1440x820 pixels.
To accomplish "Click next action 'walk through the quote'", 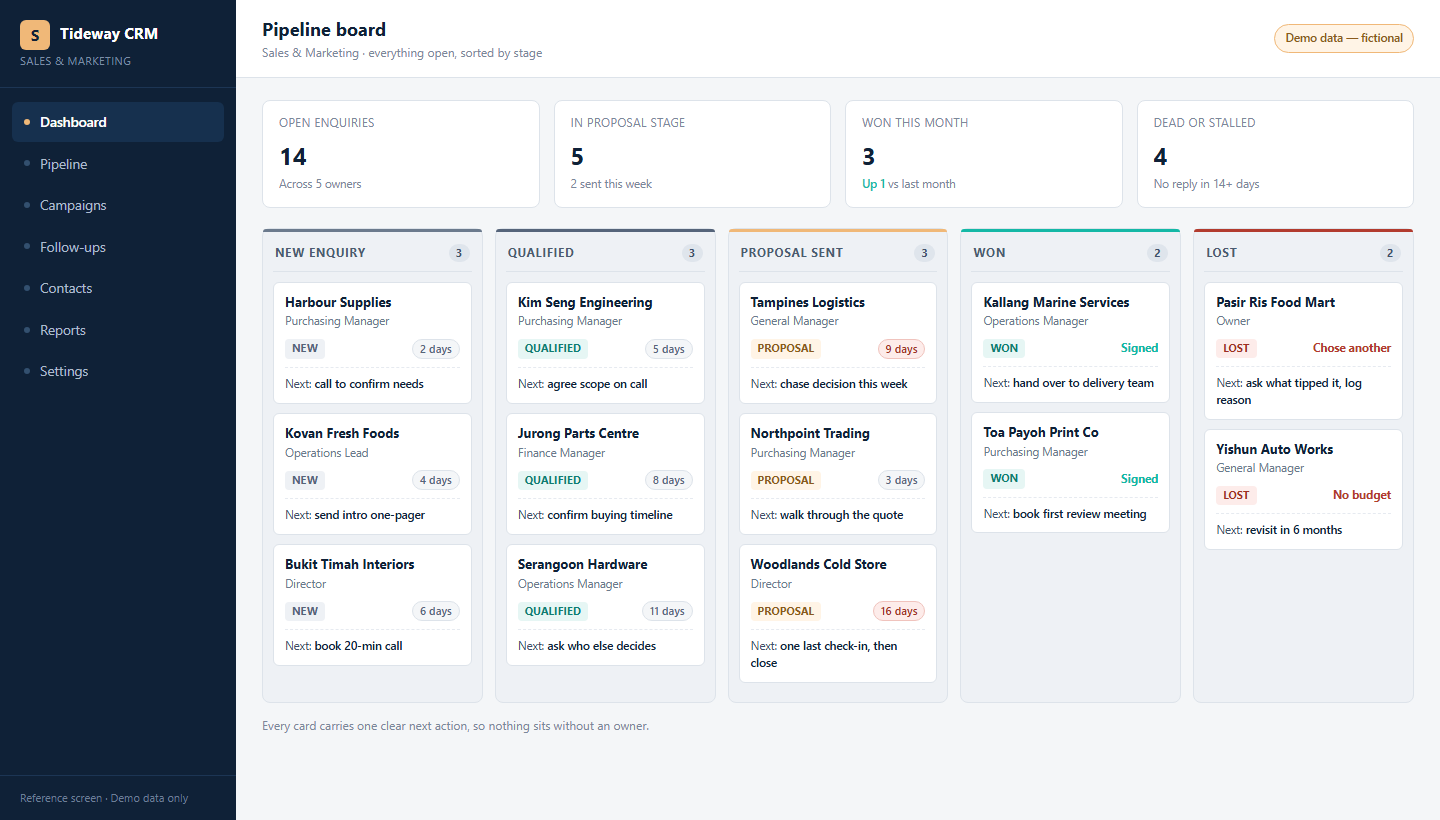I will [842, 515].
